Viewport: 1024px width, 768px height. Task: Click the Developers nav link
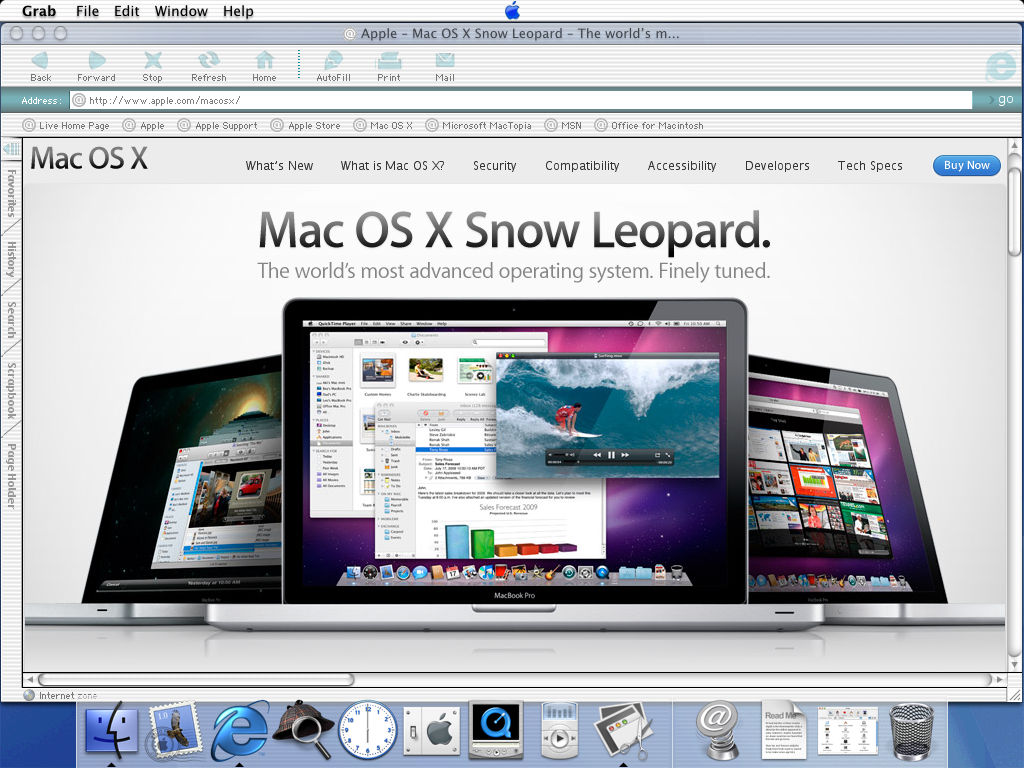coord(777,166)
